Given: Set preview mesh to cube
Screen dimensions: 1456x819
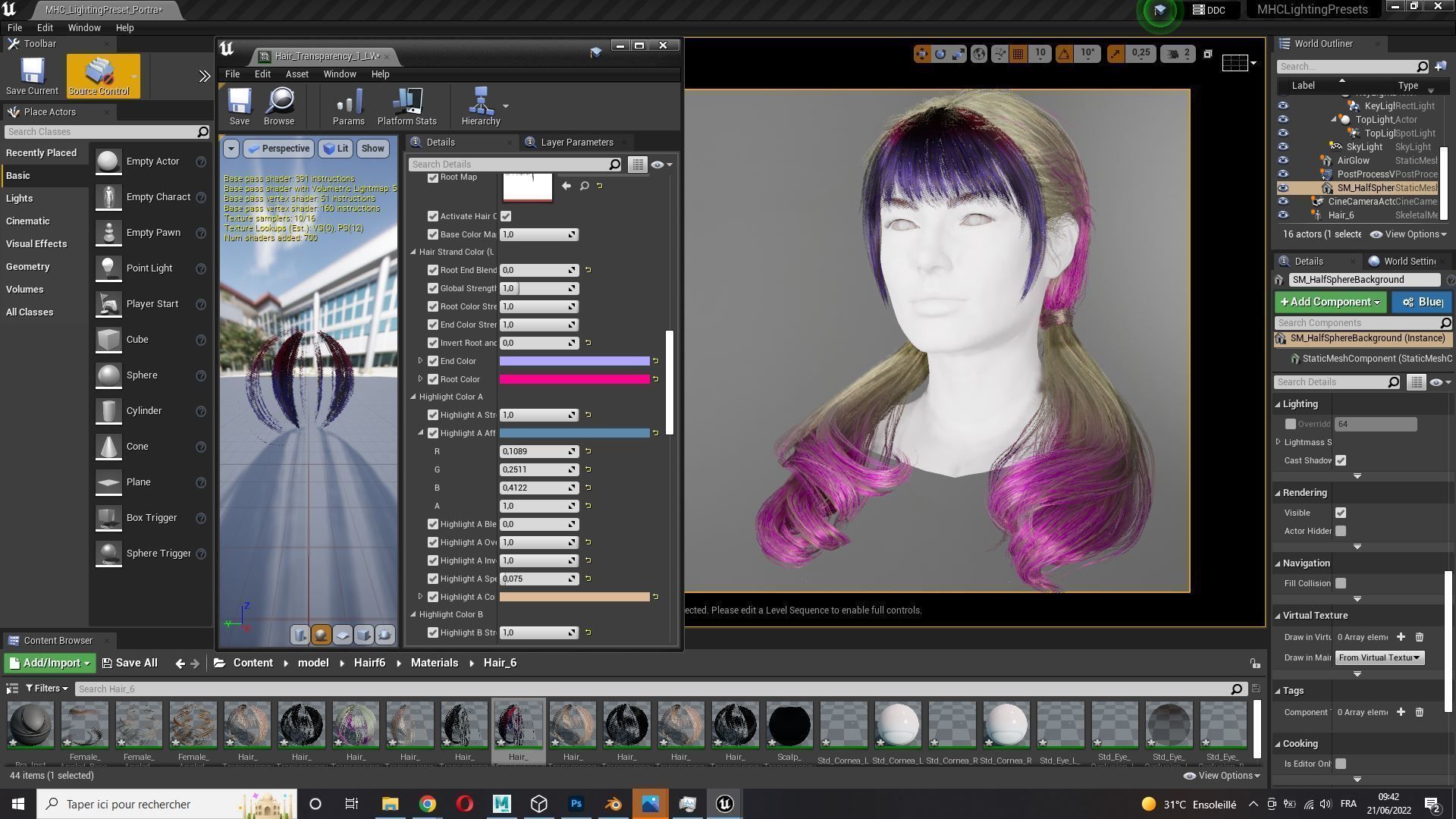Looking at the screenshot, I should (x=363, y=635).
